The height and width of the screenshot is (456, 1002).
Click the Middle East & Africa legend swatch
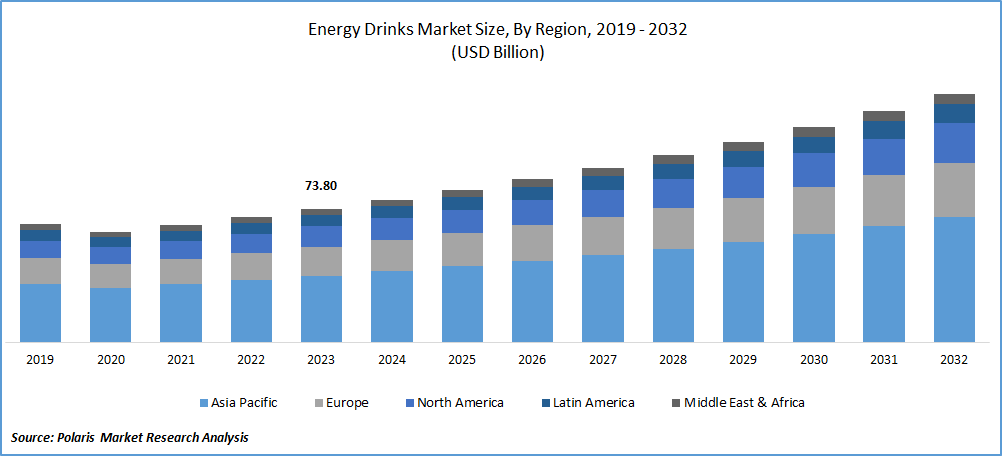675,403
